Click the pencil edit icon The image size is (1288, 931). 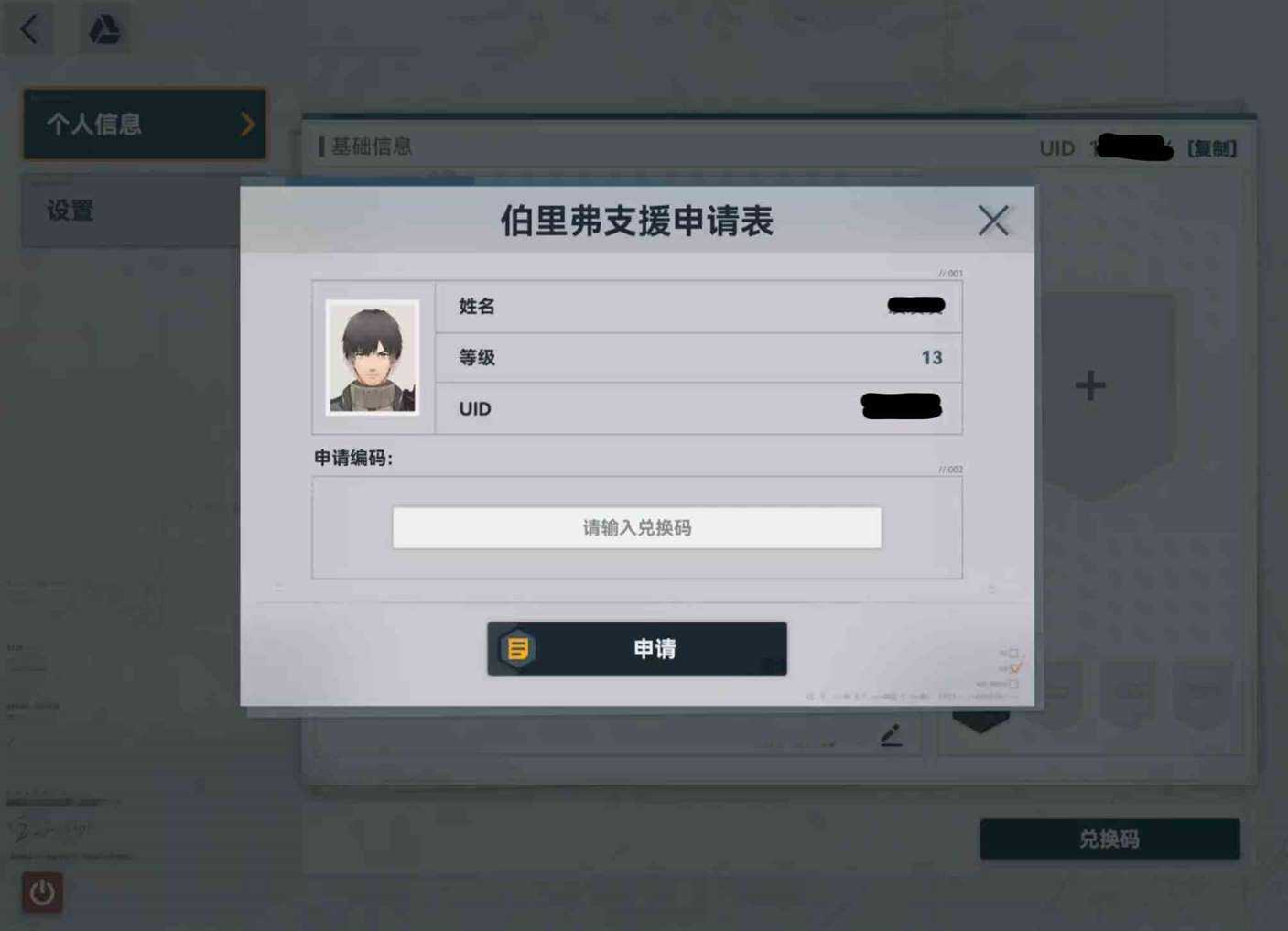pyautogui.click(x=892, y=734)
